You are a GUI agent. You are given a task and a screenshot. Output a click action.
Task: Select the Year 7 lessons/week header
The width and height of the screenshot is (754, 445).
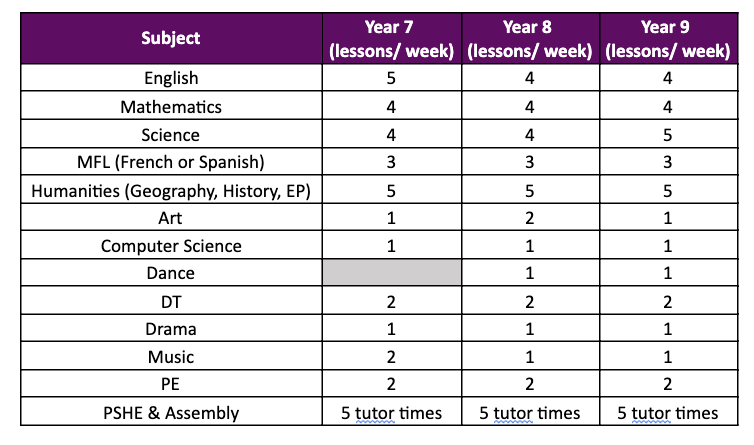(x=391, y=38)
